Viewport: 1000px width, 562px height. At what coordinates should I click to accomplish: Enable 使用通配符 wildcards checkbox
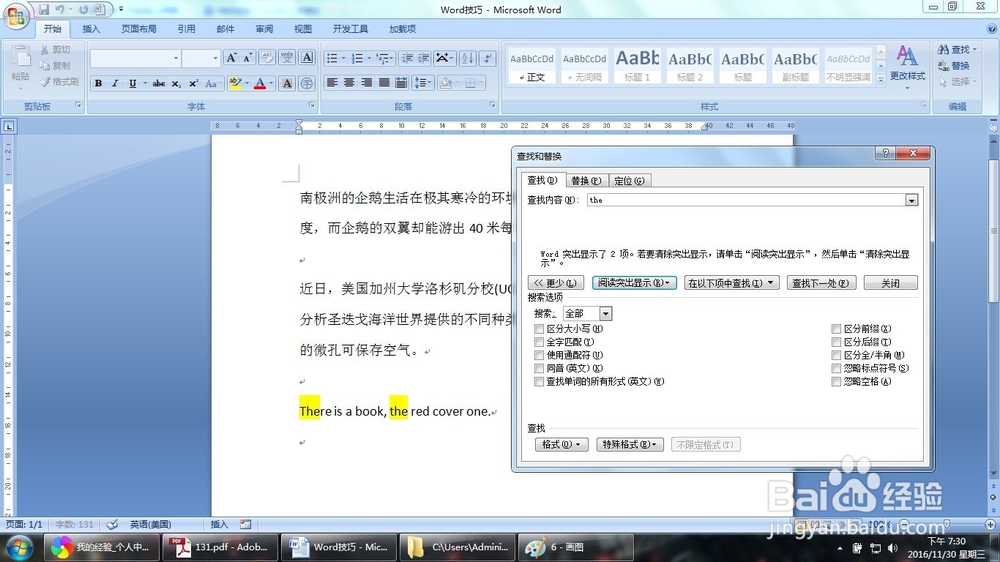coord(539,355)
